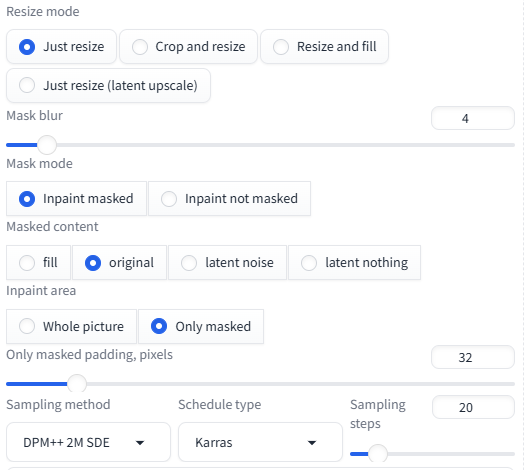Set masked content to fill
This screenshot has width=527, height=470.
(x=38, y=263)
